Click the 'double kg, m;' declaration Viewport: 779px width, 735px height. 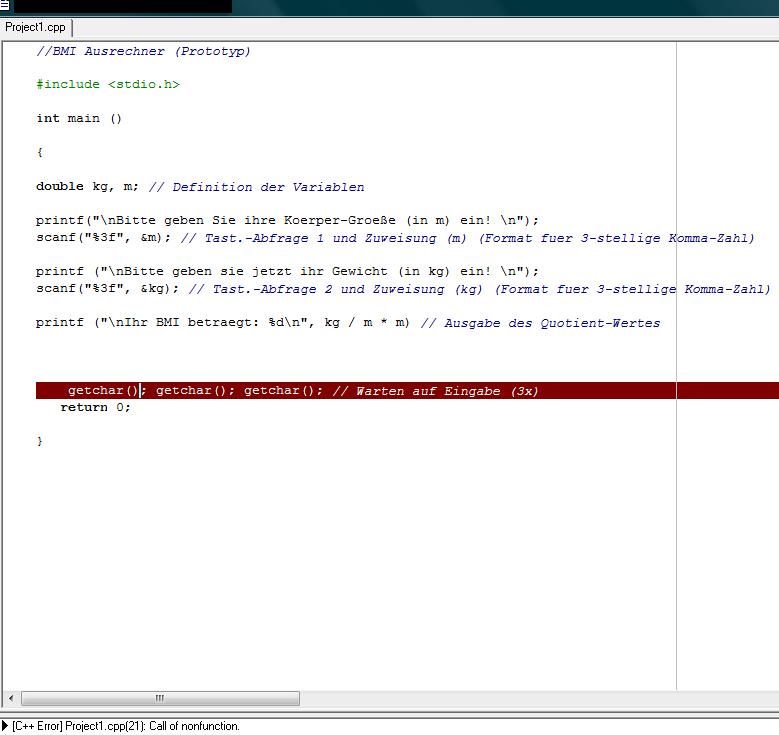[87, 187]
